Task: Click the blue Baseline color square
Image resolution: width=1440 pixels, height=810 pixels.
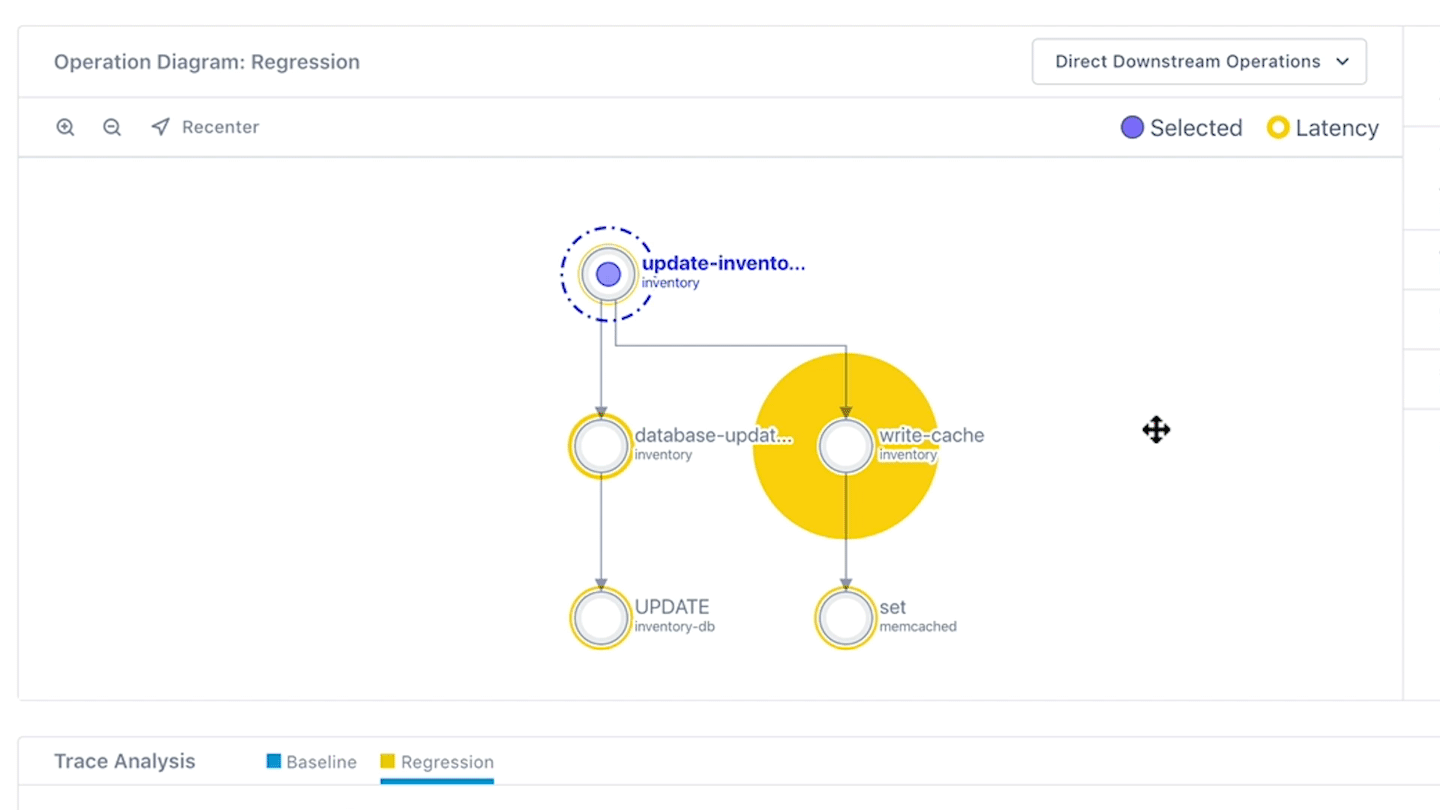Action: coord(273,761)
